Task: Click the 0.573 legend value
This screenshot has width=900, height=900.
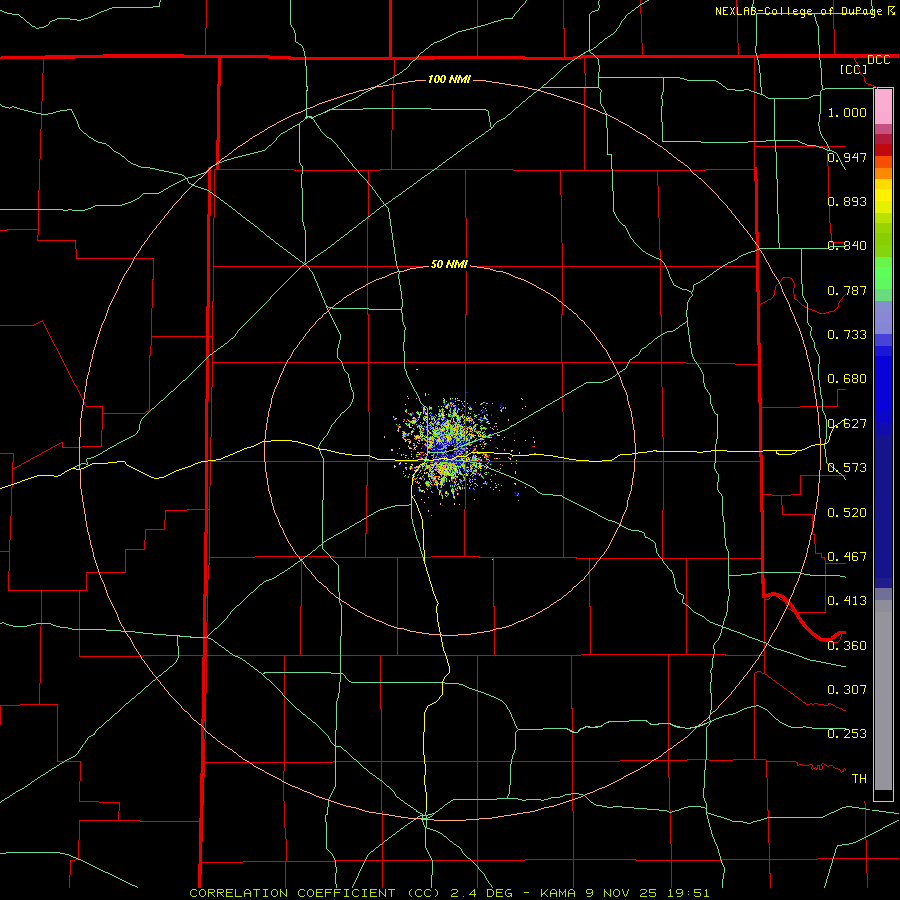Action: [x=847, y=467]
